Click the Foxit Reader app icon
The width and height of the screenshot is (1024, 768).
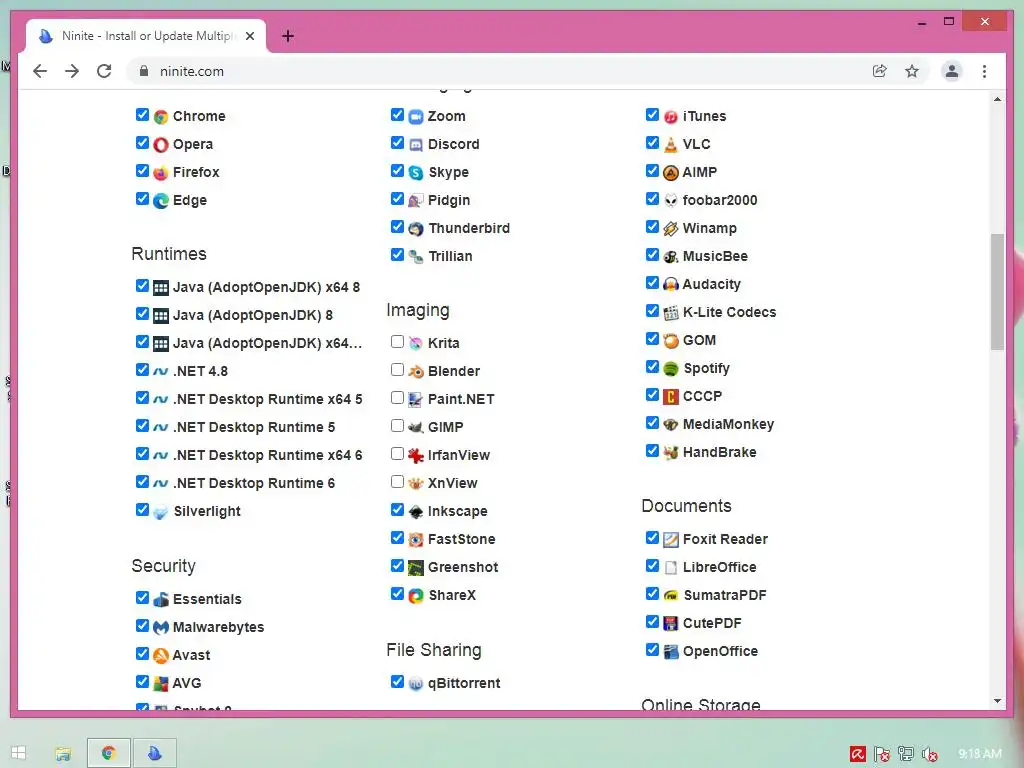(671, 539)
